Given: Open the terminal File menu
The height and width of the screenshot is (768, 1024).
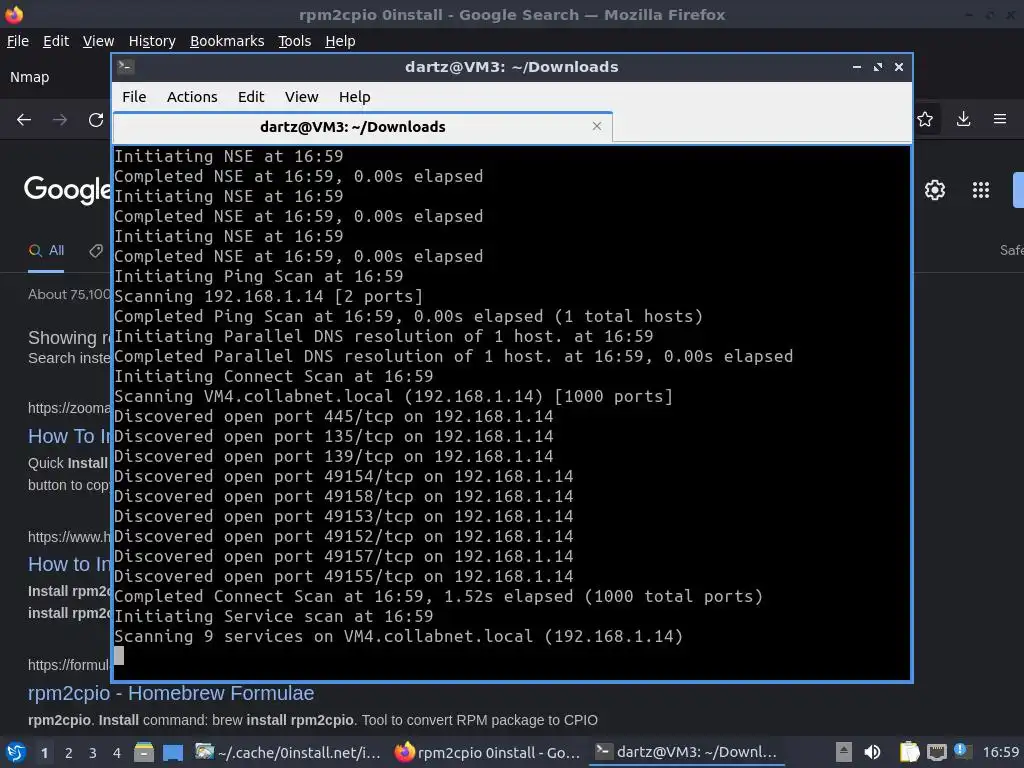Looking at the screenshot, I should [x=134, y=97].
